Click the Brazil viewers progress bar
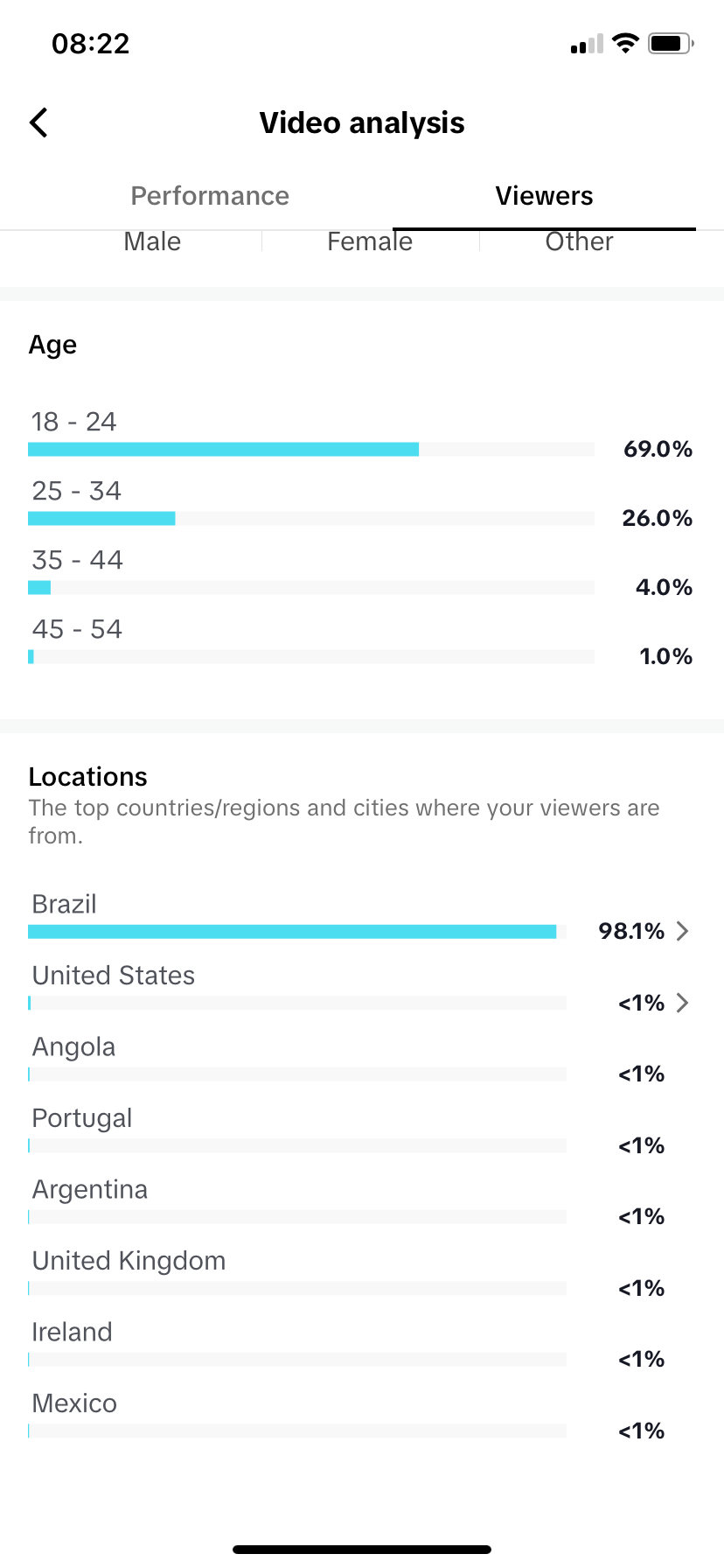724x1568 pixels. pos(297,931)
